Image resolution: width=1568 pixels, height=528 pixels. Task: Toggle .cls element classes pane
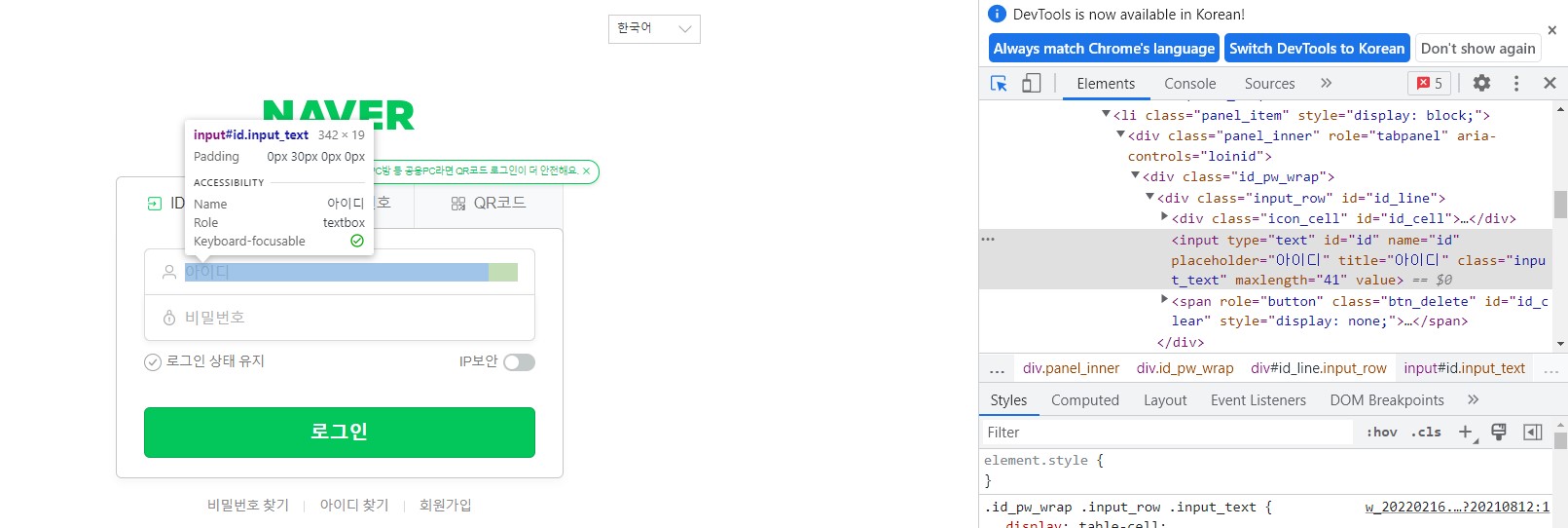pos(1426,432)
